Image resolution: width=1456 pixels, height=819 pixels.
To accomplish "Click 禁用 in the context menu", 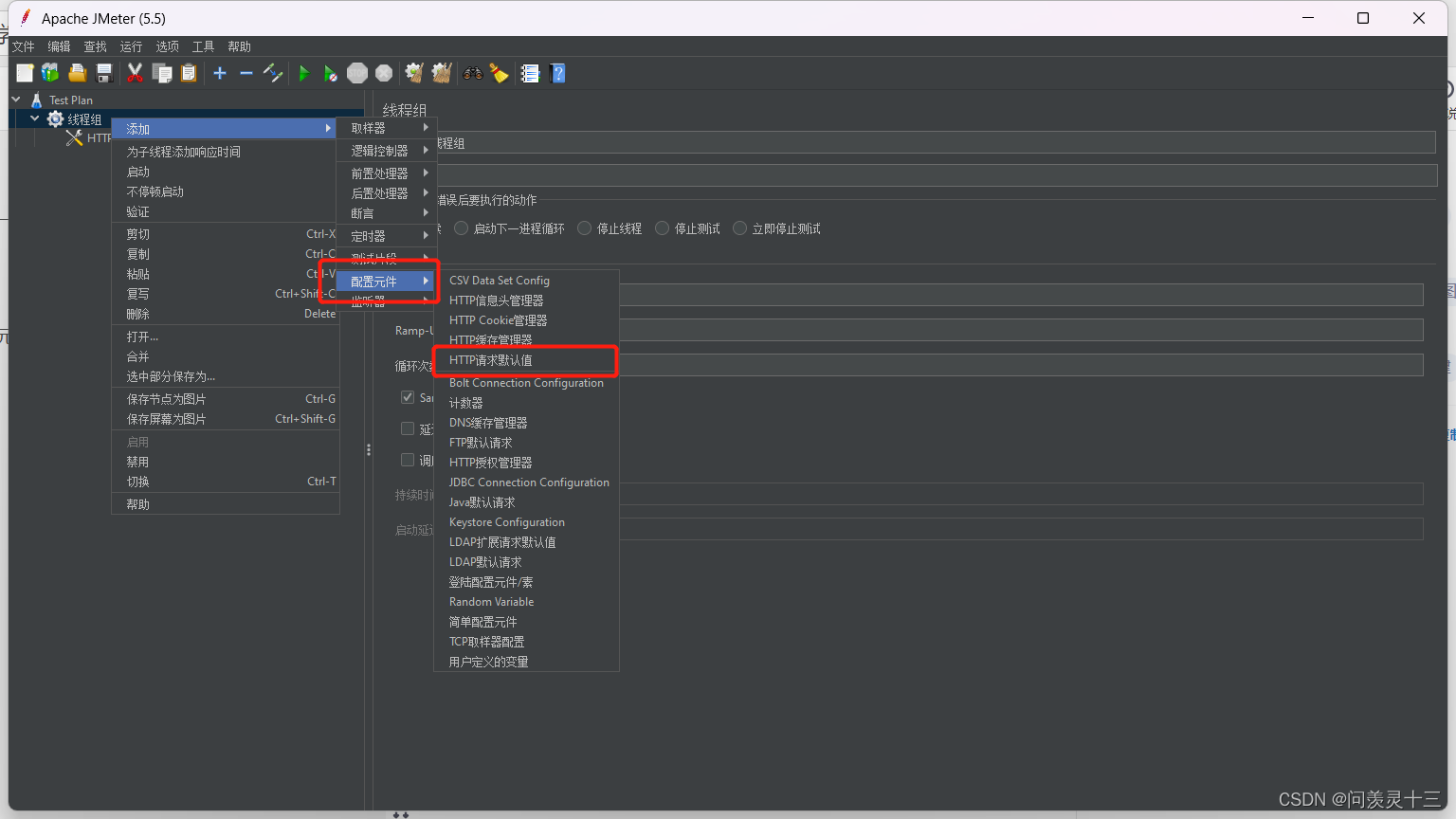I will click(x=226, y=462).
